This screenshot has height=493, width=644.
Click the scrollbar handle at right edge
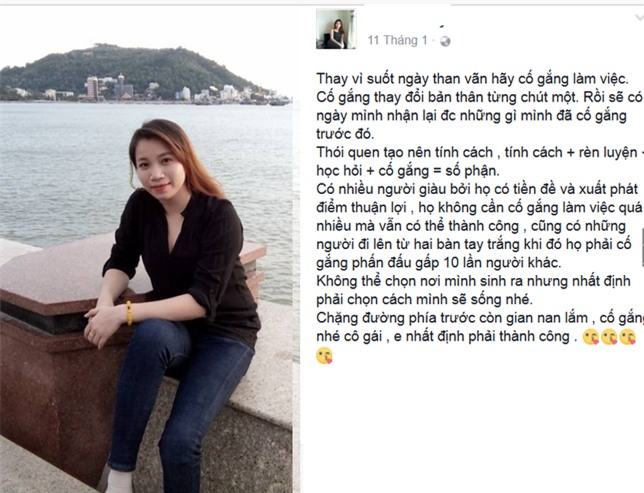643,248
